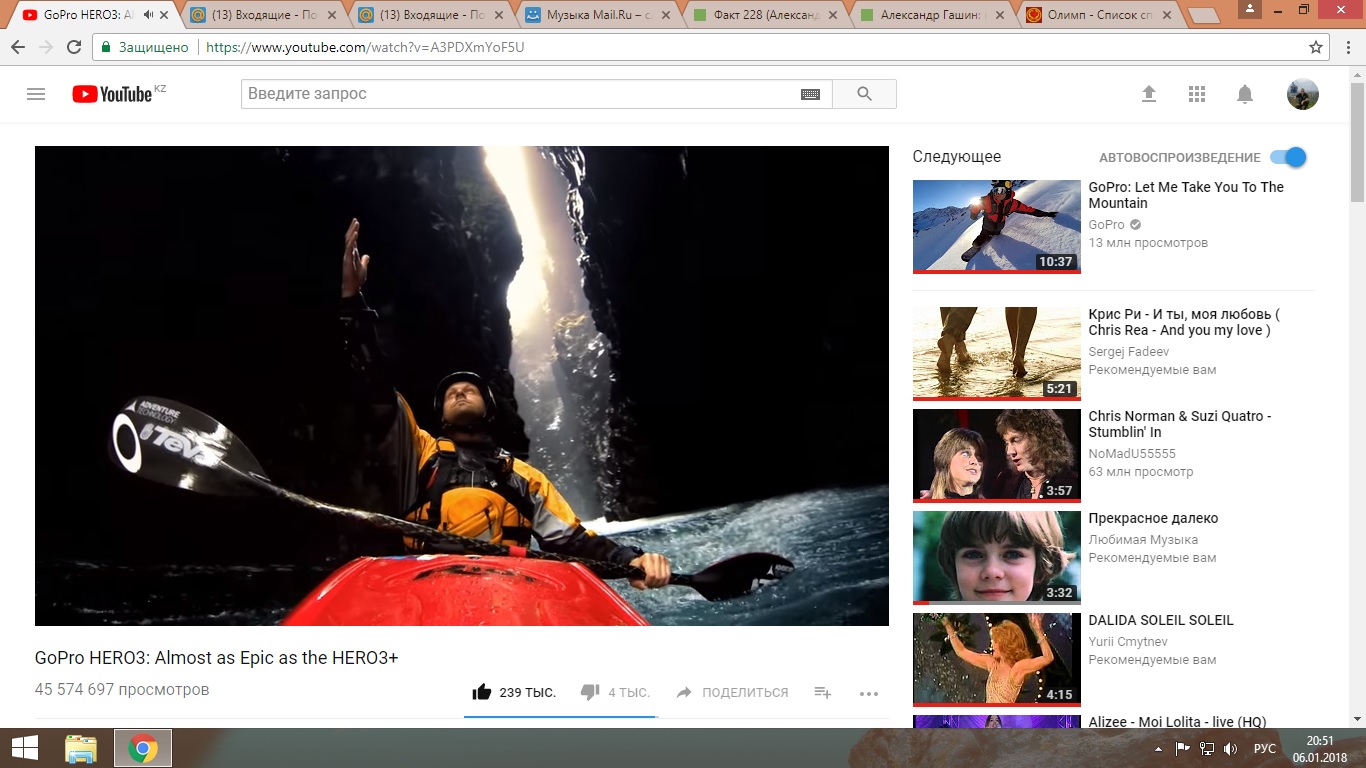This screenshot has width=1366, height=768.
Task: Open the YouTube hamburger guide menu
Action: click(36, 94)
